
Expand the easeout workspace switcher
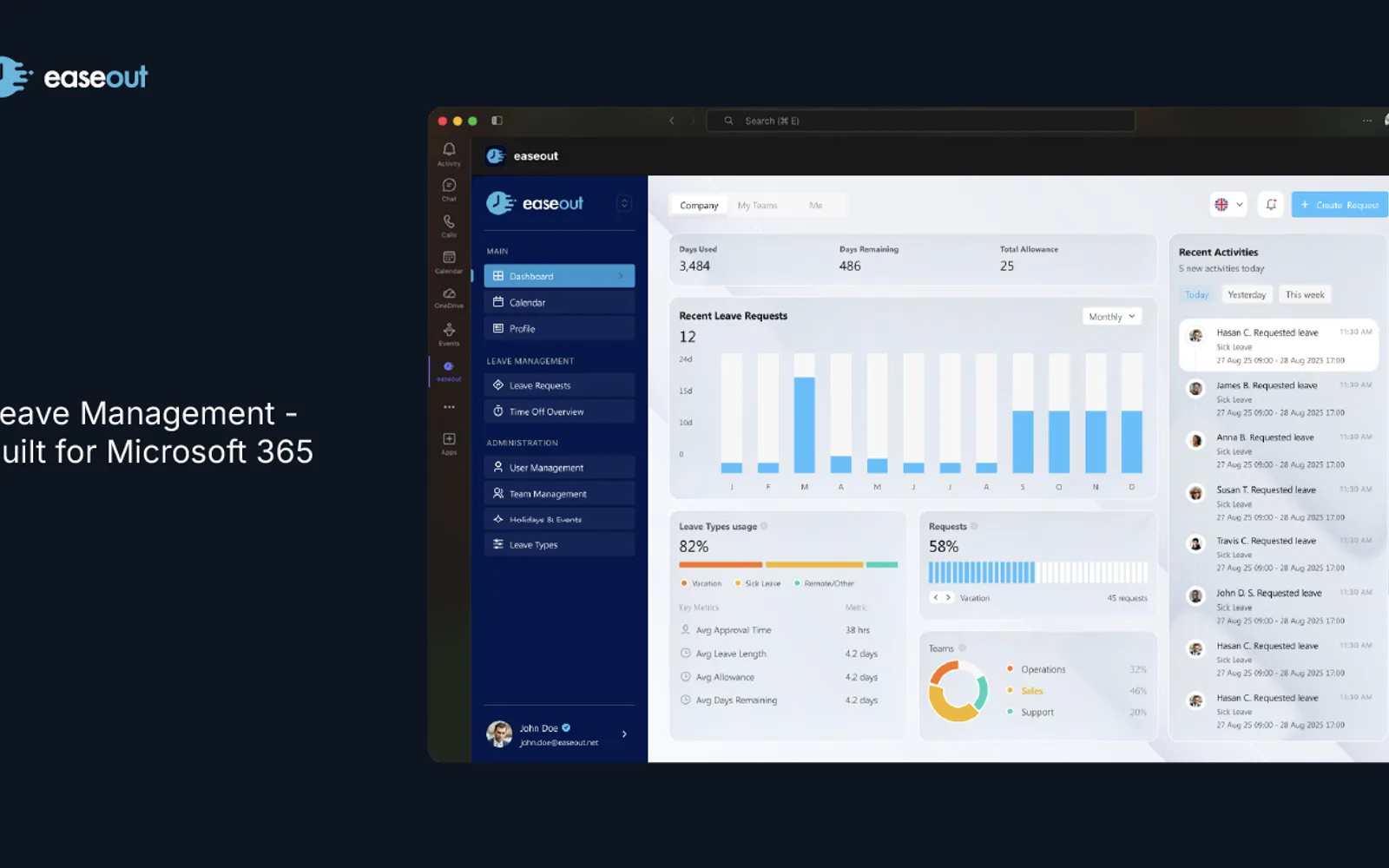pos(623,203)
